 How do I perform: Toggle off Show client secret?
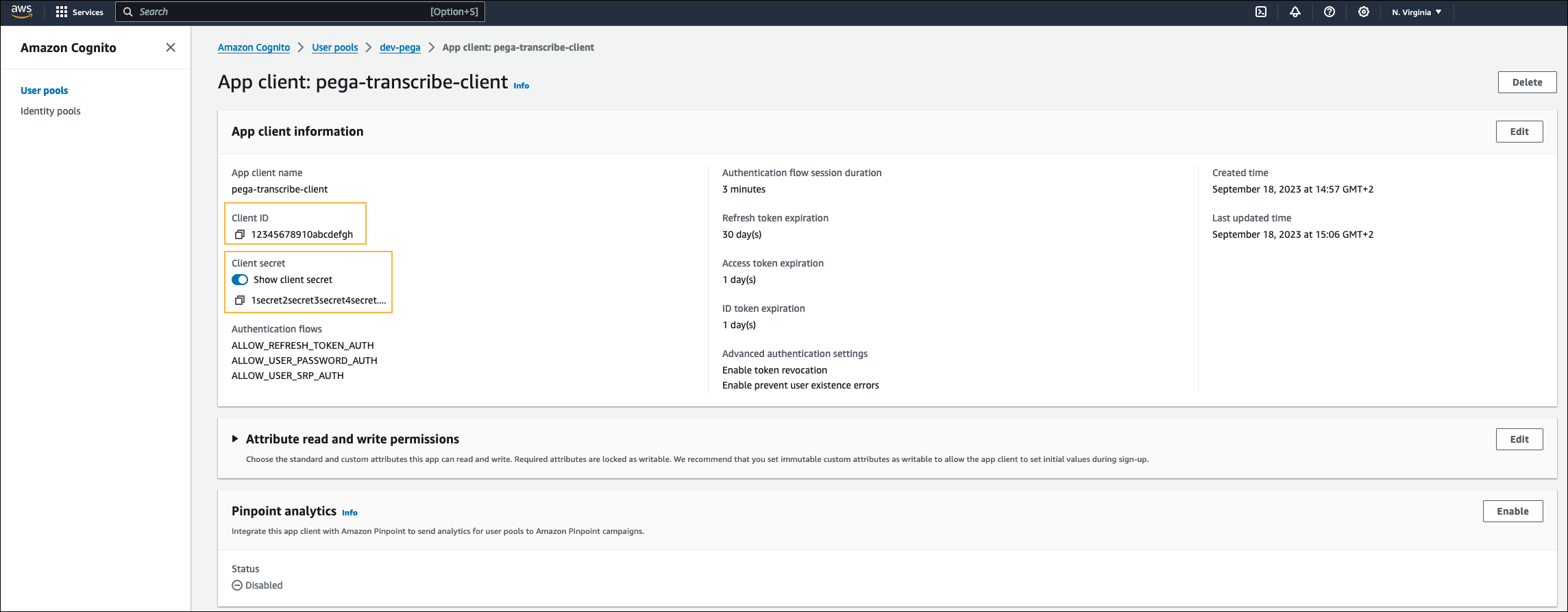pyautogui.click(x=240, y=280)
